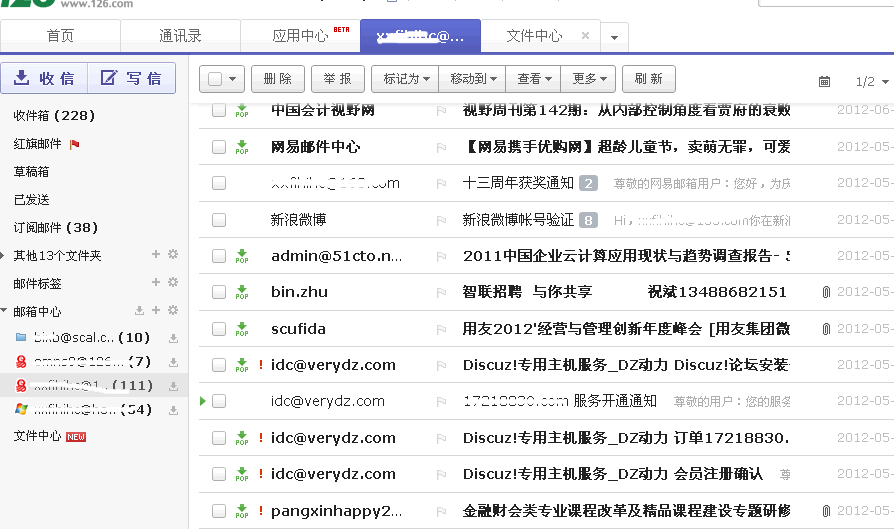Viewport: 894px width, 529px height.
Task: Open the 更多 dropdown
Action: (x=588, y=79)
